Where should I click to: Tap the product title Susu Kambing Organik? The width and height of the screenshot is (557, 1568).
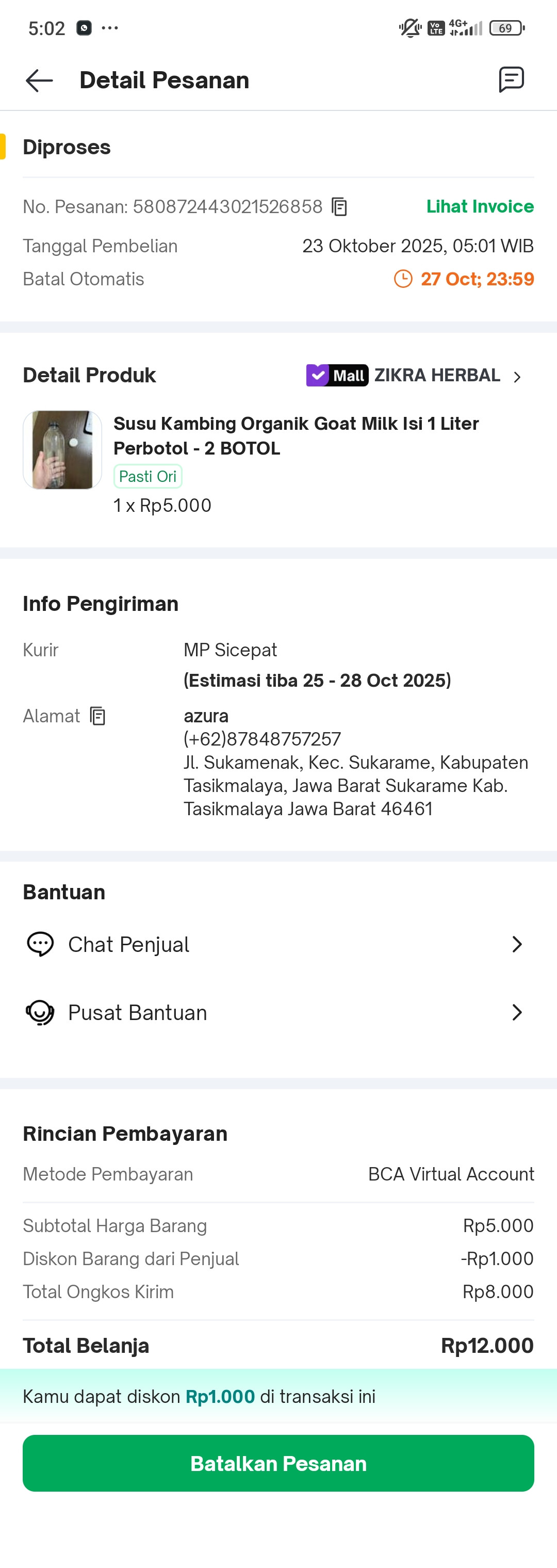(296, 436)
